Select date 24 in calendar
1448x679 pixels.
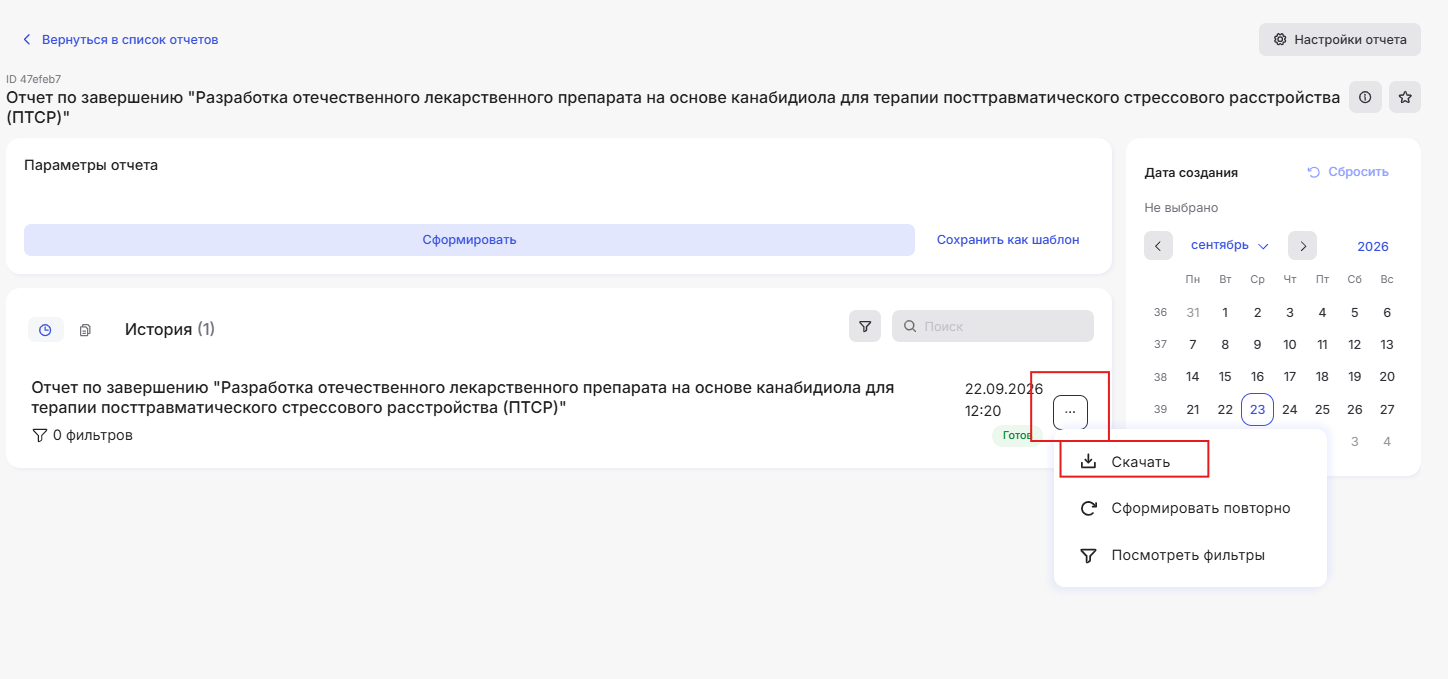click(x=1290, y=409)
